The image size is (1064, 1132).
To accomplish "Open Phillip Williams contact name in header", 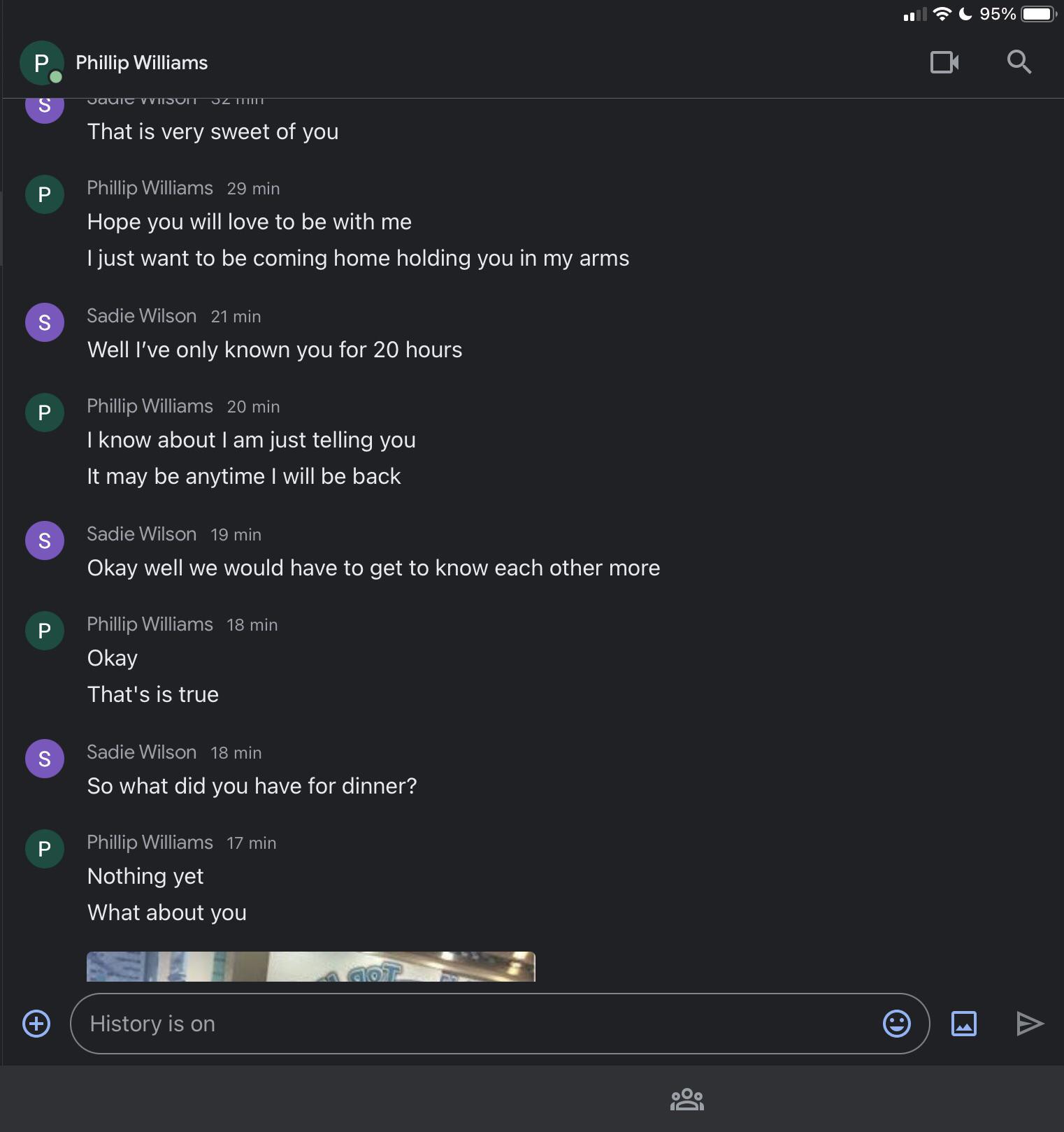I will pos(141,63).
